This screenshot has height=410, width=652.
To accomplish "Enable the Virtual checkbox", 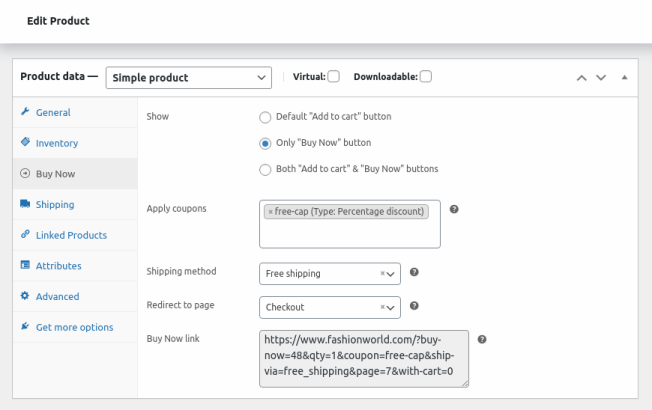I will tap(334, 77).
